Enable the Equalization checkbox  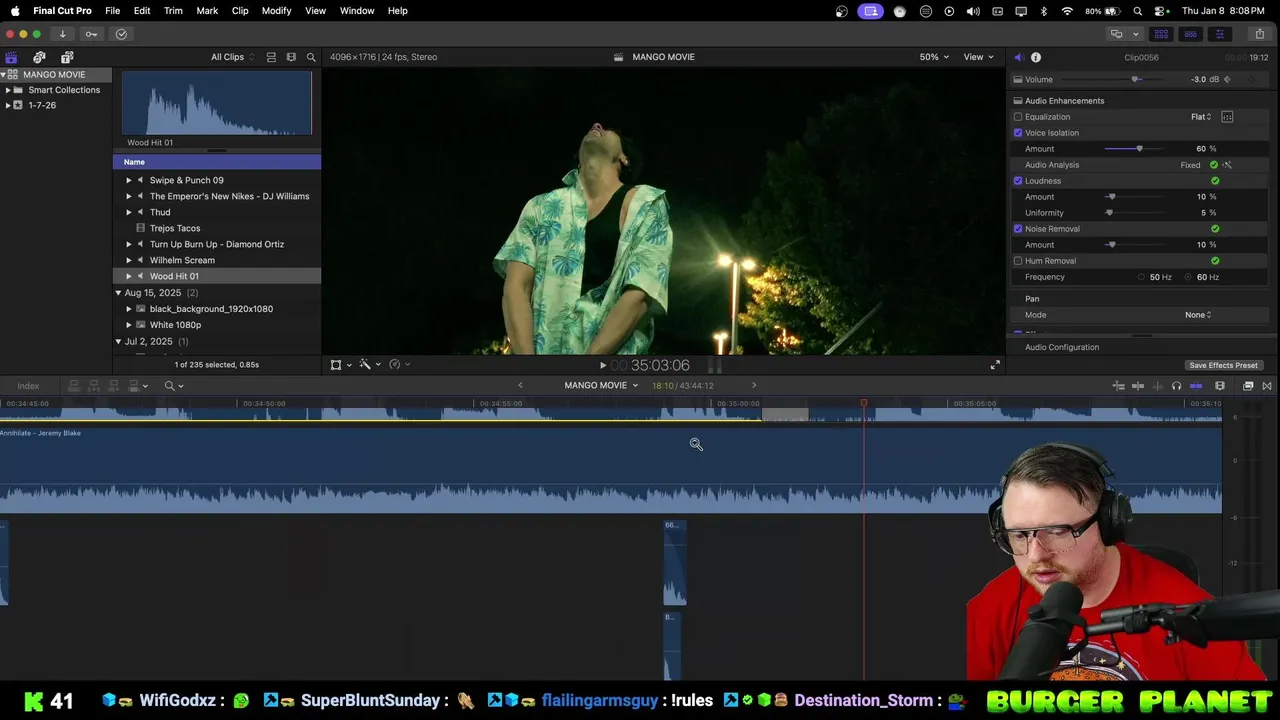1018,117
